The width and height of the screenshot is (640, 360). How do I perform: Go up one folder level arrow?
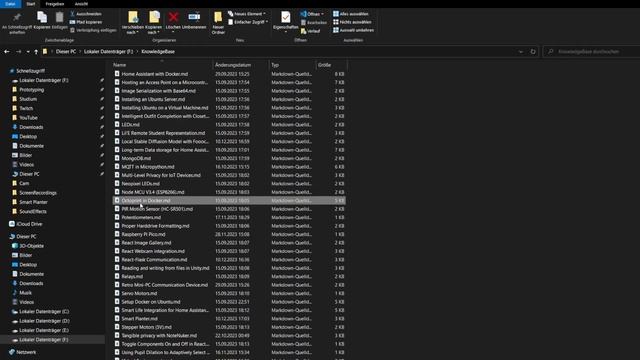(36, 52)
